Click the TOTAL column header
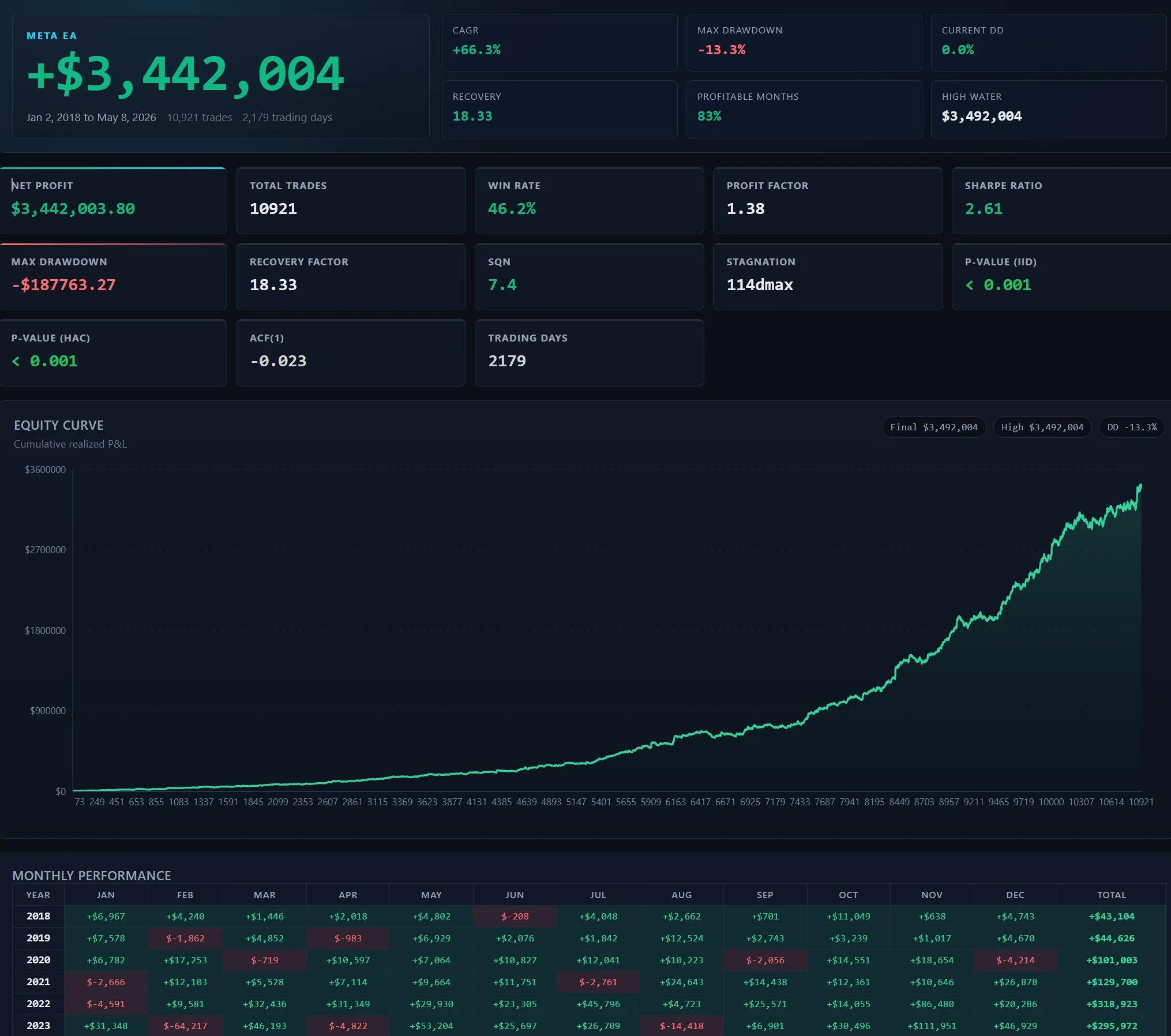 (x=1112, y=895)
